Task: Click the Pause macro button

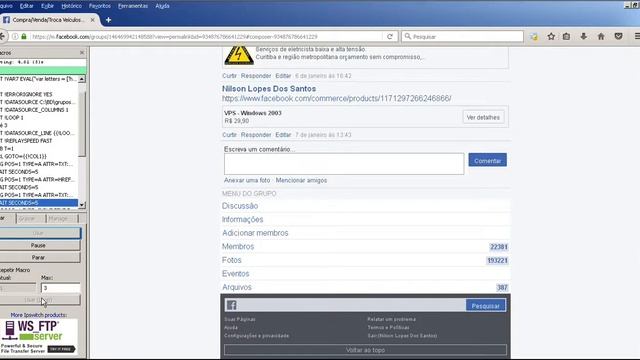Action: [38, 245]
